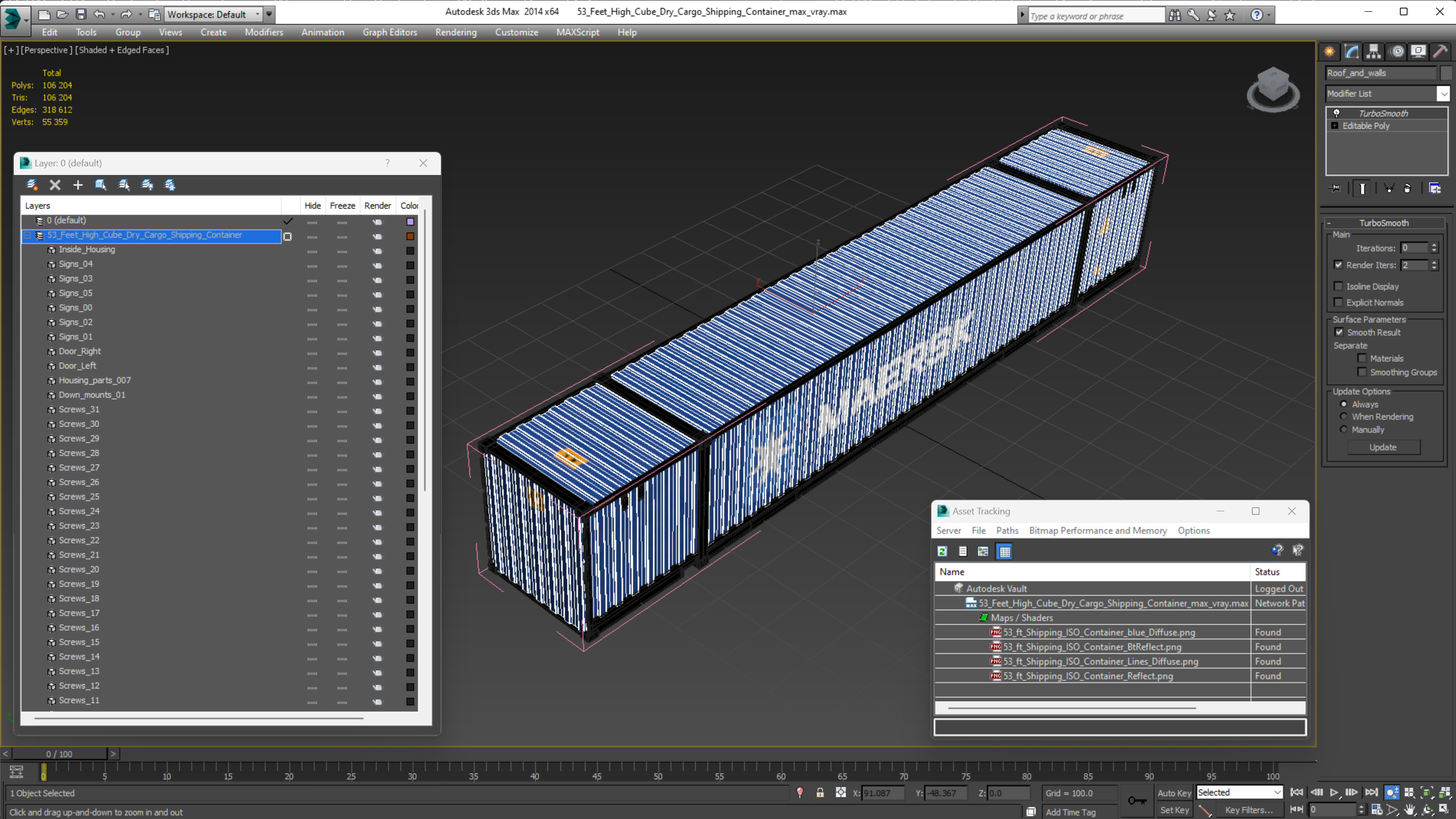
Task: Click Delete layer X icon in Layer toolbar
Action: 55,185
